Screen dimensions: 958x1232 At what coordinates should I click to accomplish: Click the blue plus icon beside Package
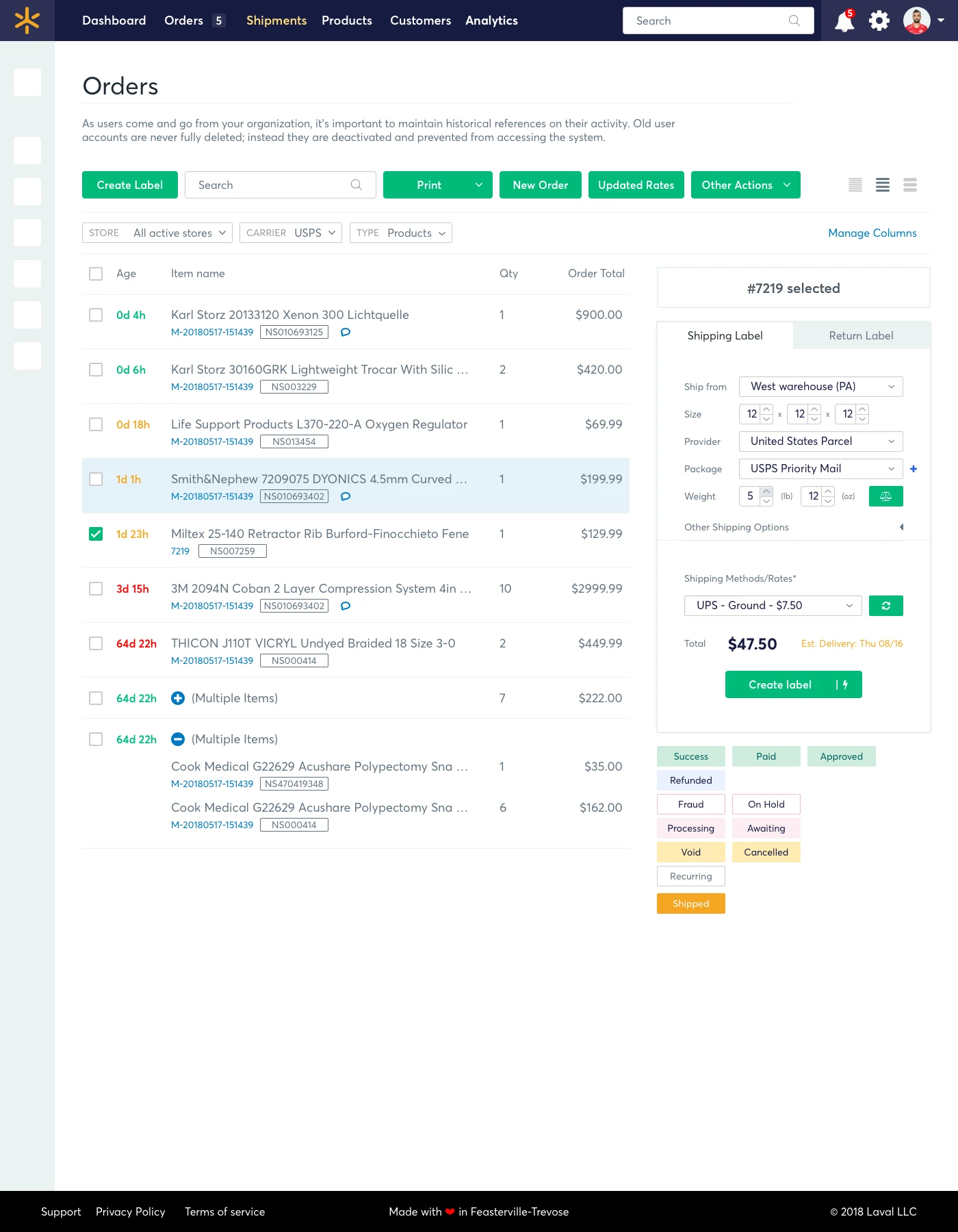[x=914, y=469]
